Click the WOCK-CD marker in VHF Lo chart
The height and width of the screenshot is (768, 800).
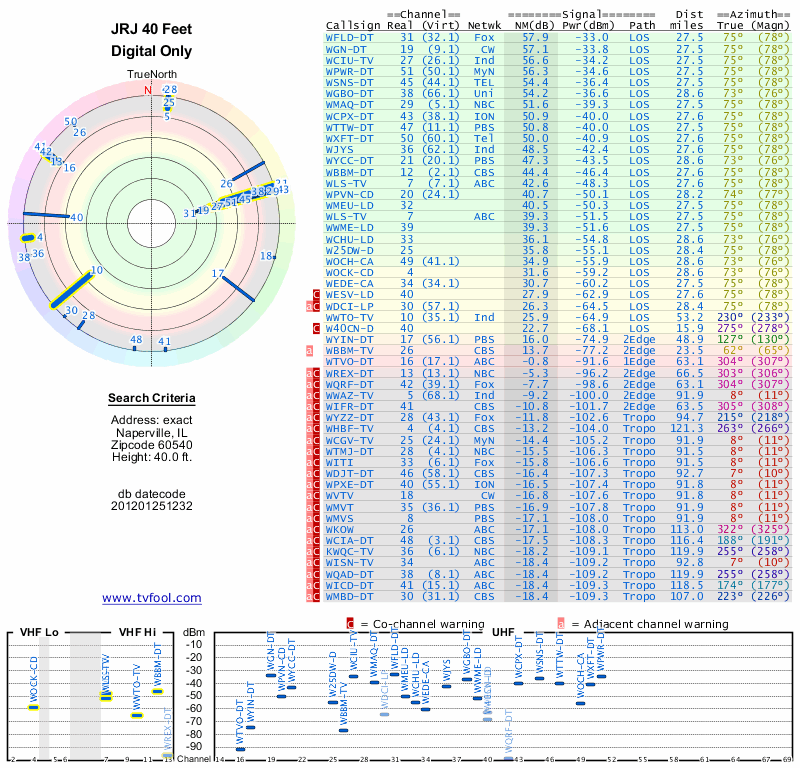pos(33,707)
